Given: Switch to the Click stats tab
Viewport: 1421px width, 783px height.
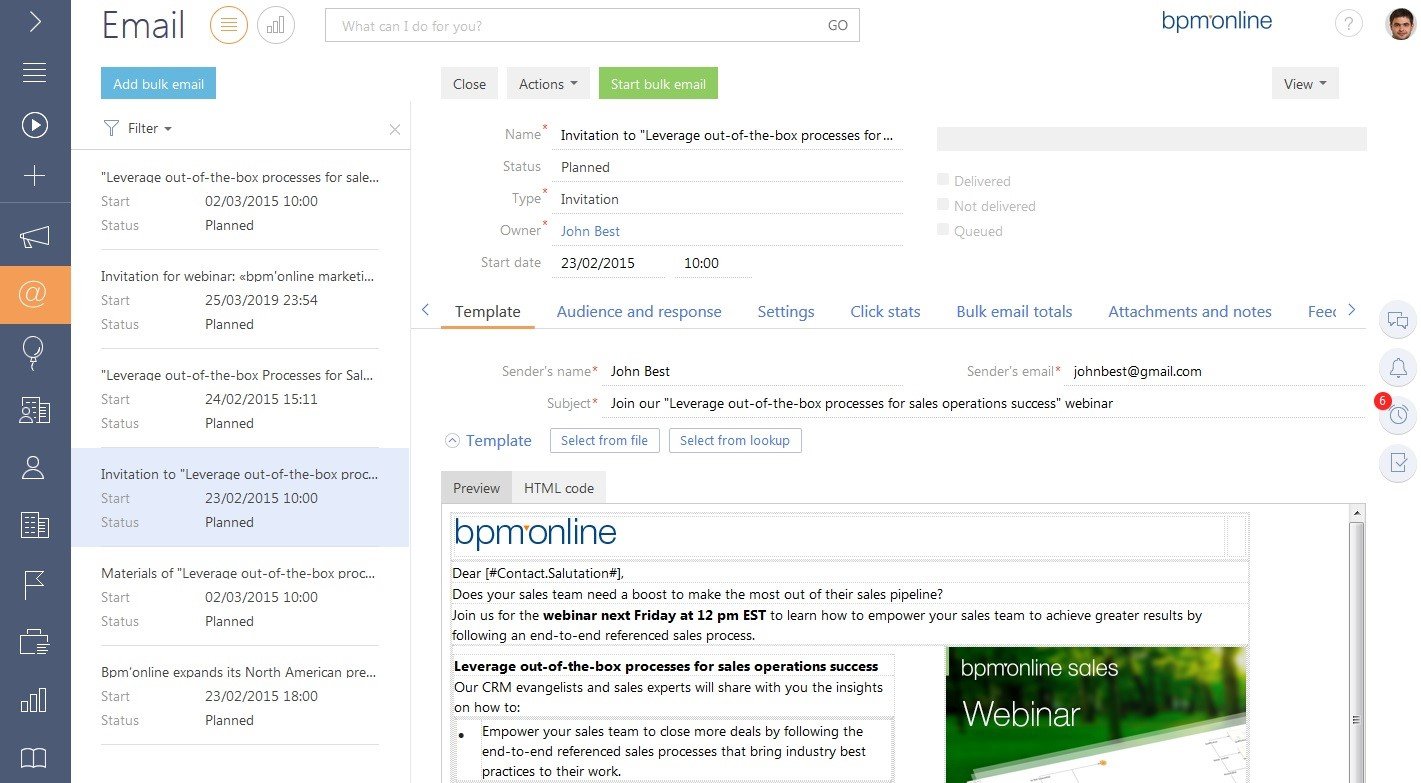Looking at the screenshot, I should (885, 311).
